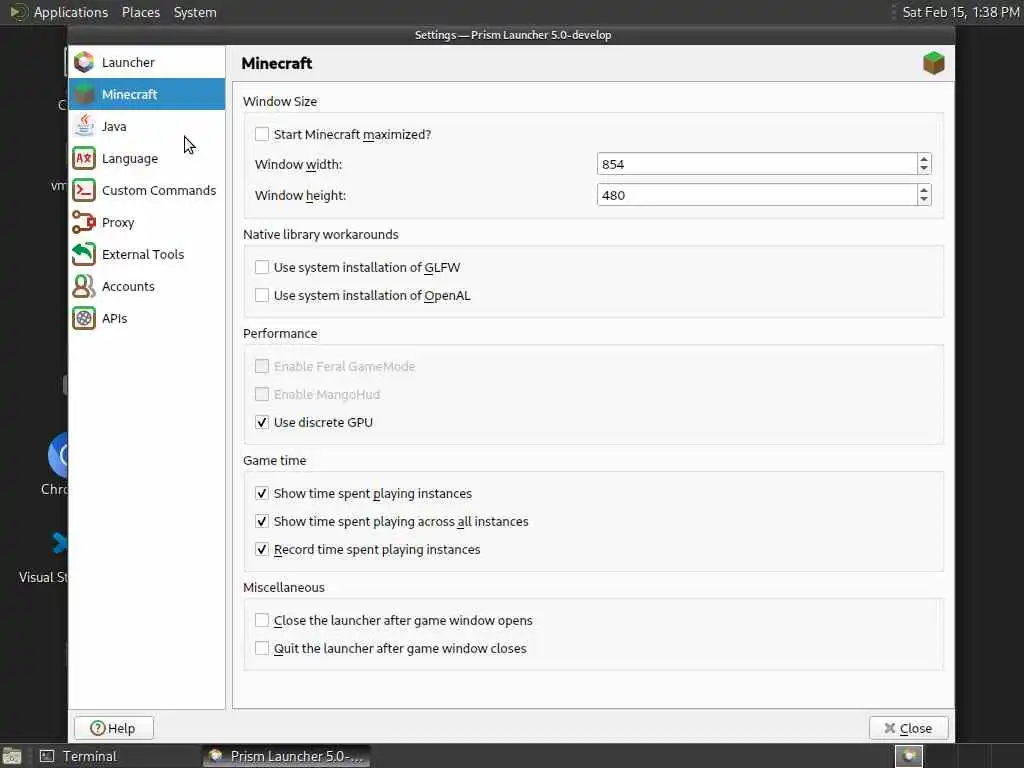Click the date and time clock
The height and width of the screenshot is (768, 1024).
(x=960, y=12)
